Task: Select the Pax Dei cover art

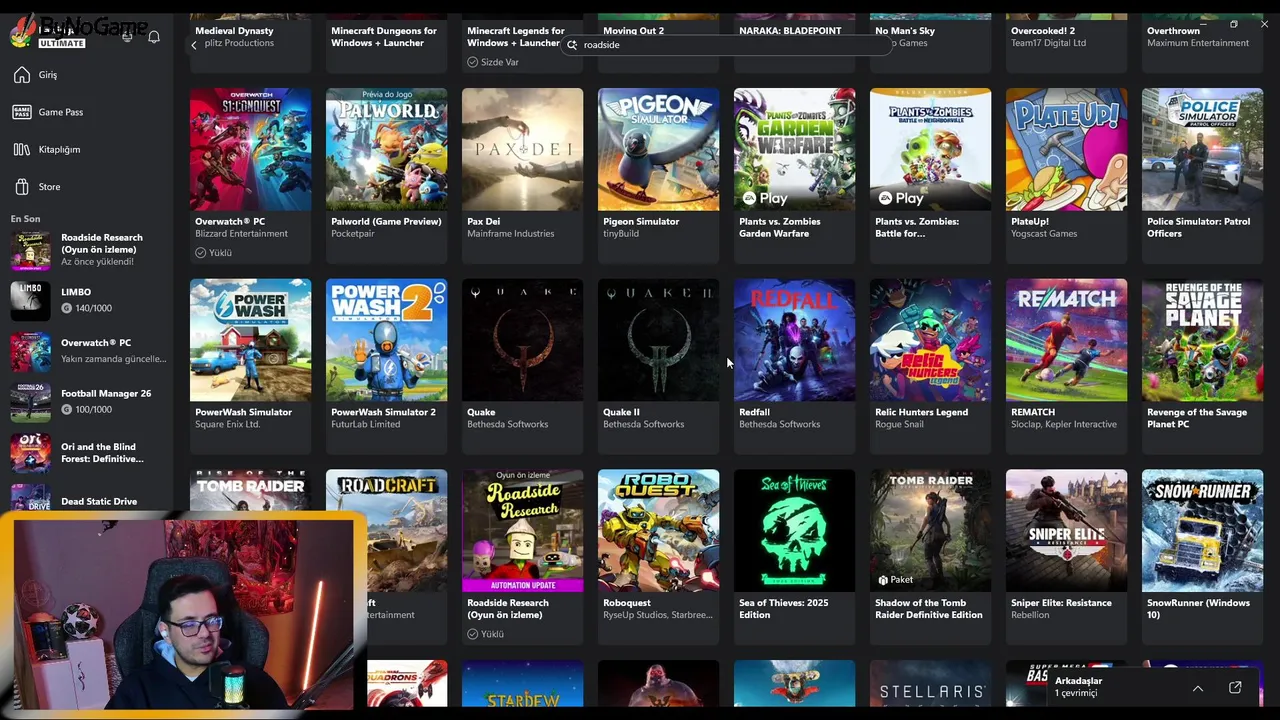Action: tap(522, 149)
